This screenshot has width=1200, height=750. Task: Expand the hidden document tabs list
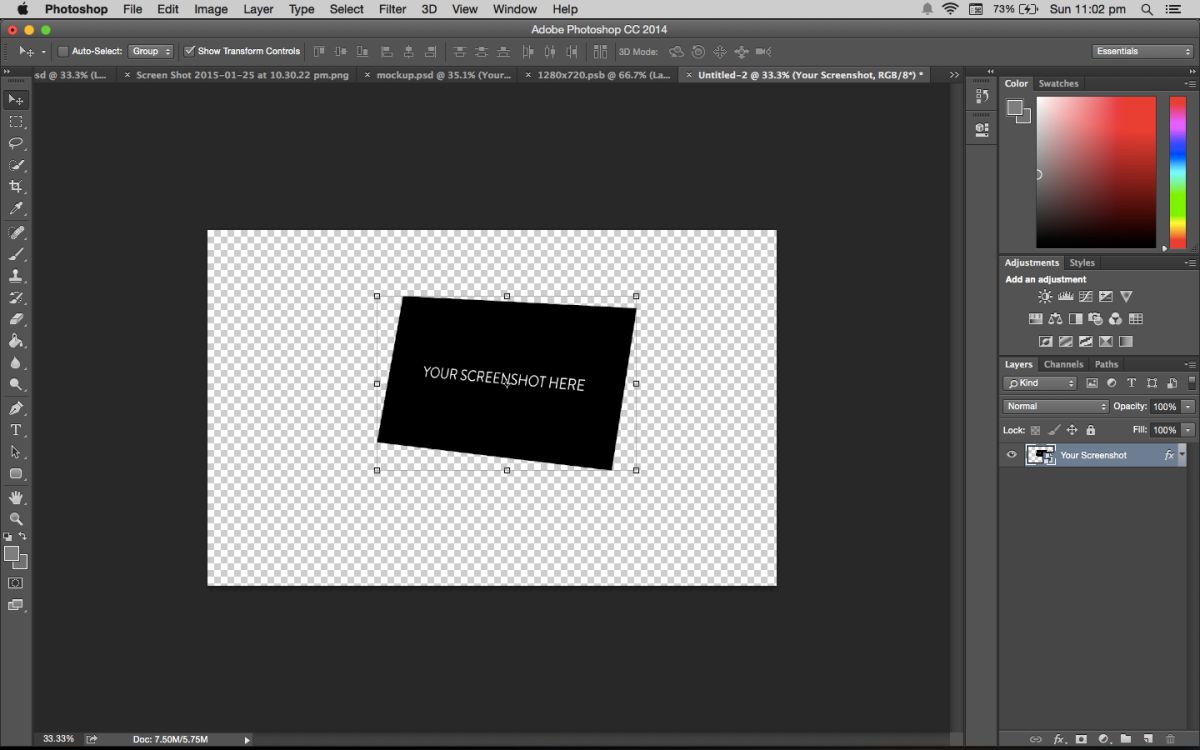954,75
